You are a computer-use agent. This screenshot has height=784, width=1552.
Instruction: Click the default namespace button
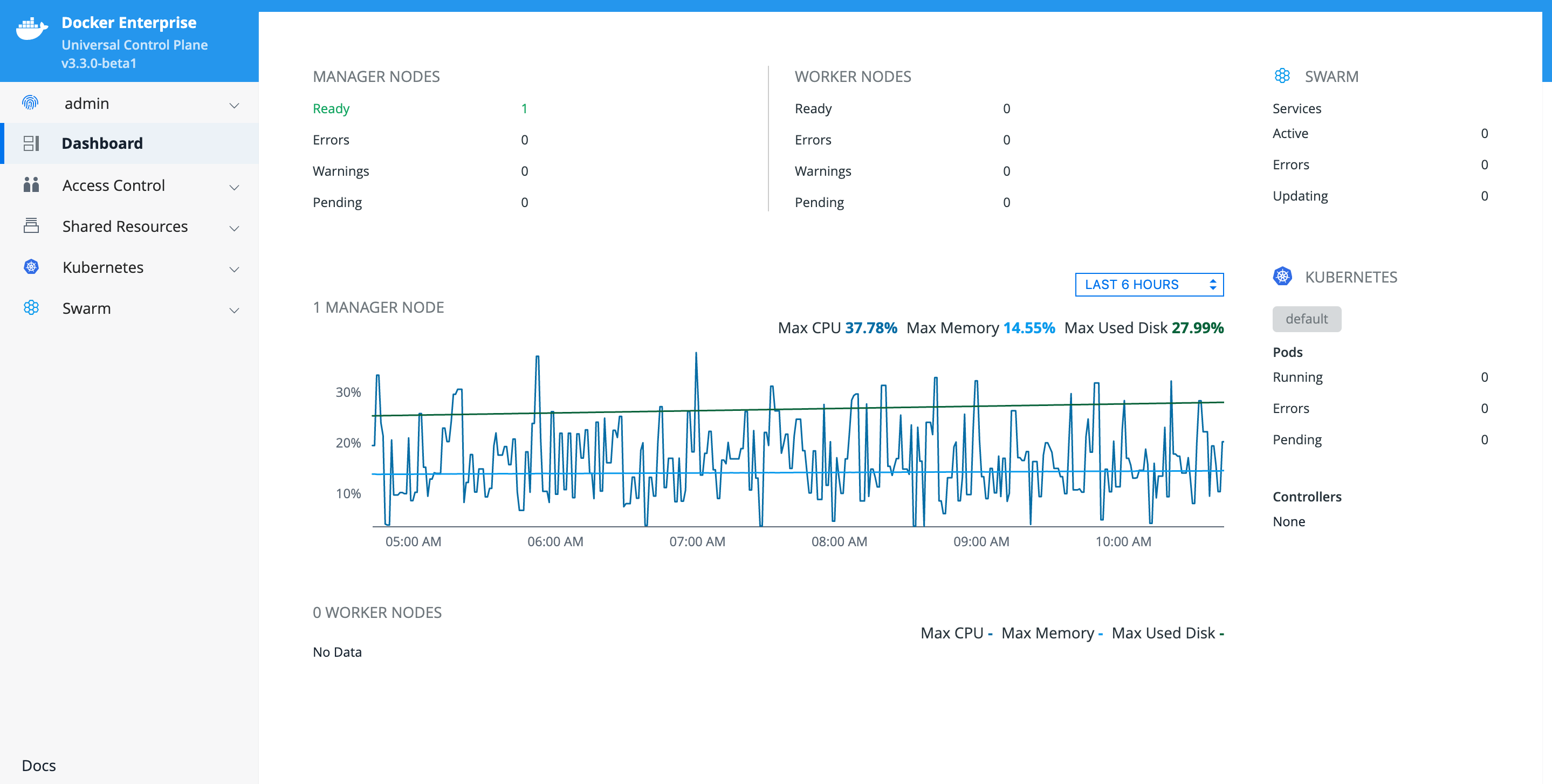(x=1306, y=319)
